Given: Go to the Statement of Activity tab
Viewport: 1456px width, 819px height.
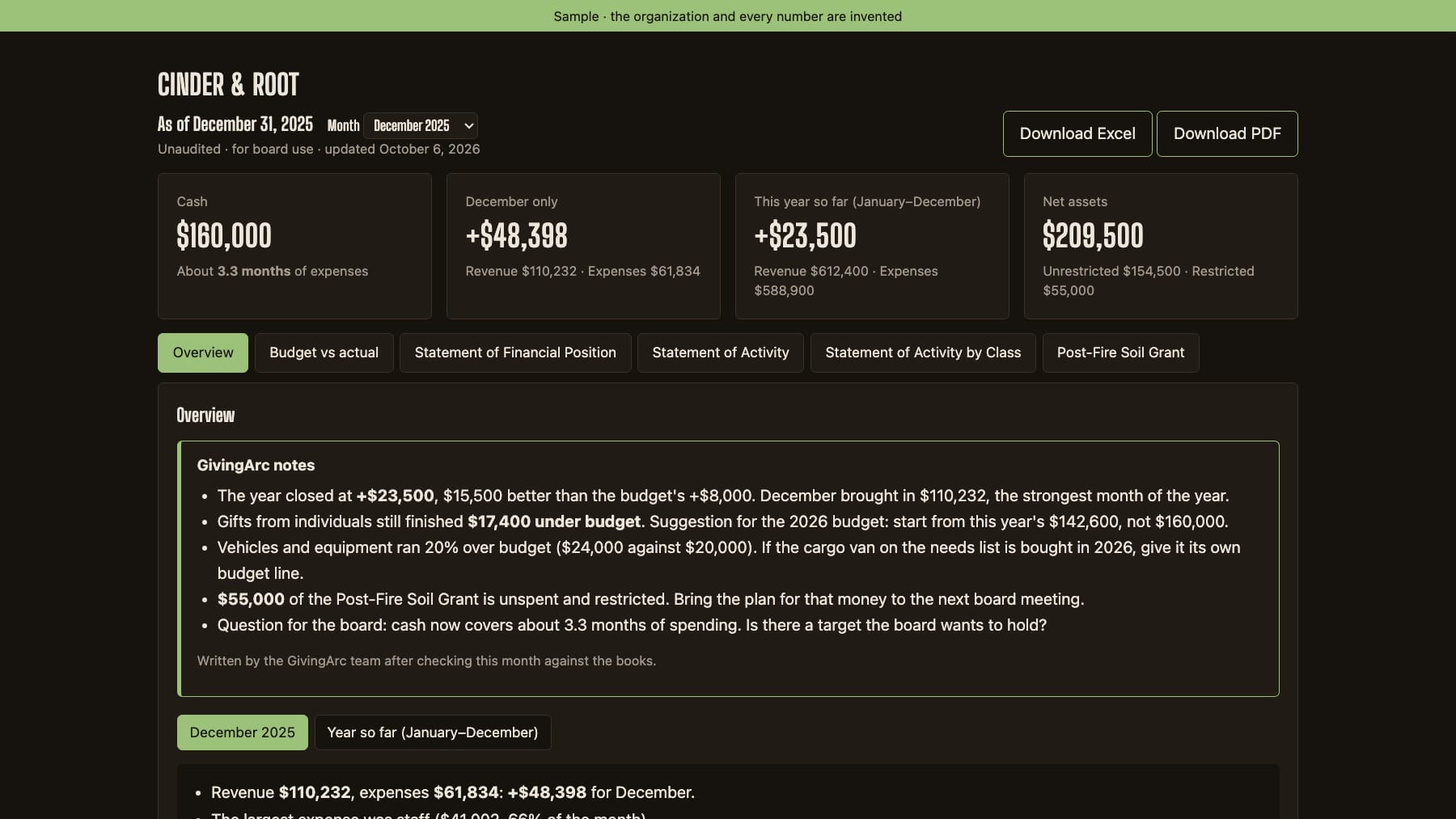Looking at the screenshot, I should coord(720,353).
